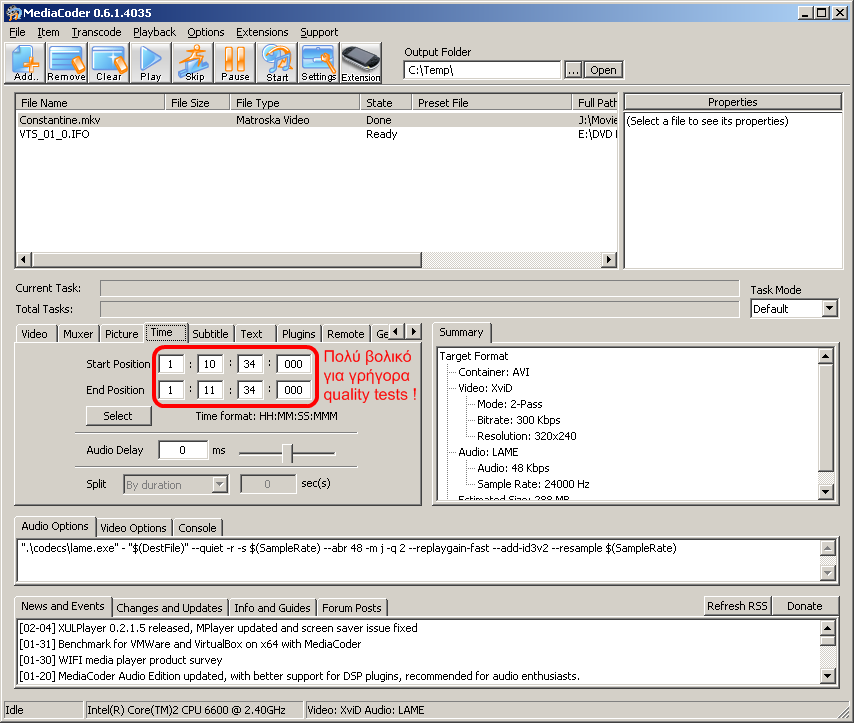Click the Extension toolbar icon
This screenshot has height=723, width=854.
361,63
